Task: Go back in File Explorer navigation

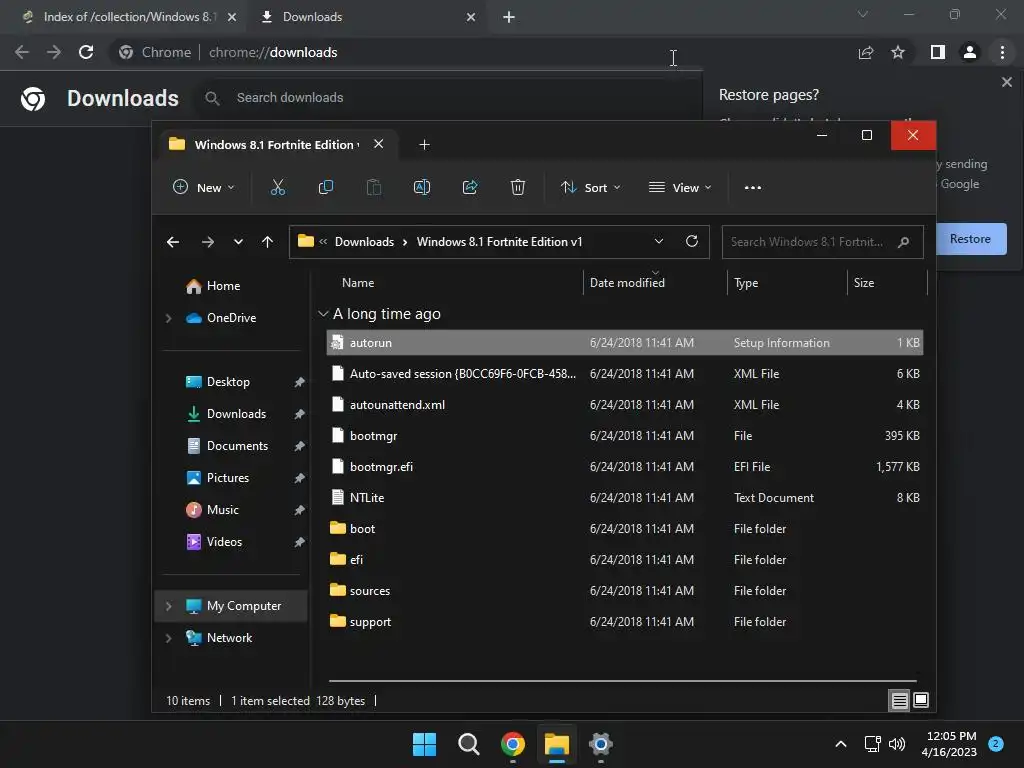Action: 173,242
